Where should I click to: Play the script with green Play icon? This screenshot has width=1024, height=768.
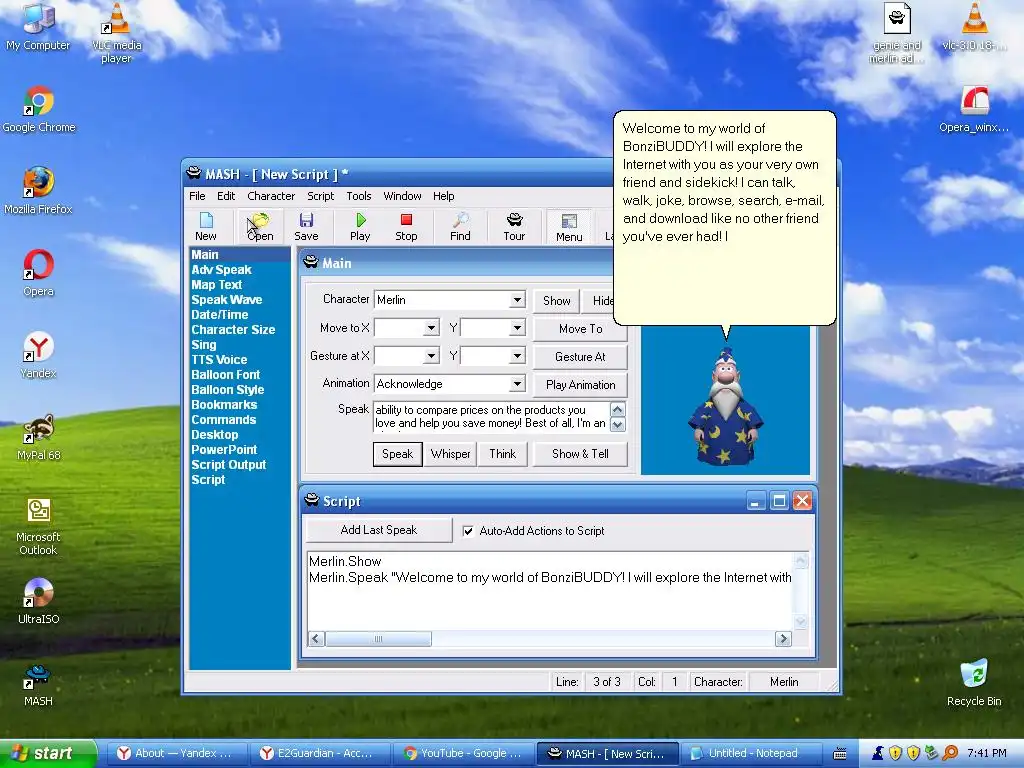(x=360, y=227)
